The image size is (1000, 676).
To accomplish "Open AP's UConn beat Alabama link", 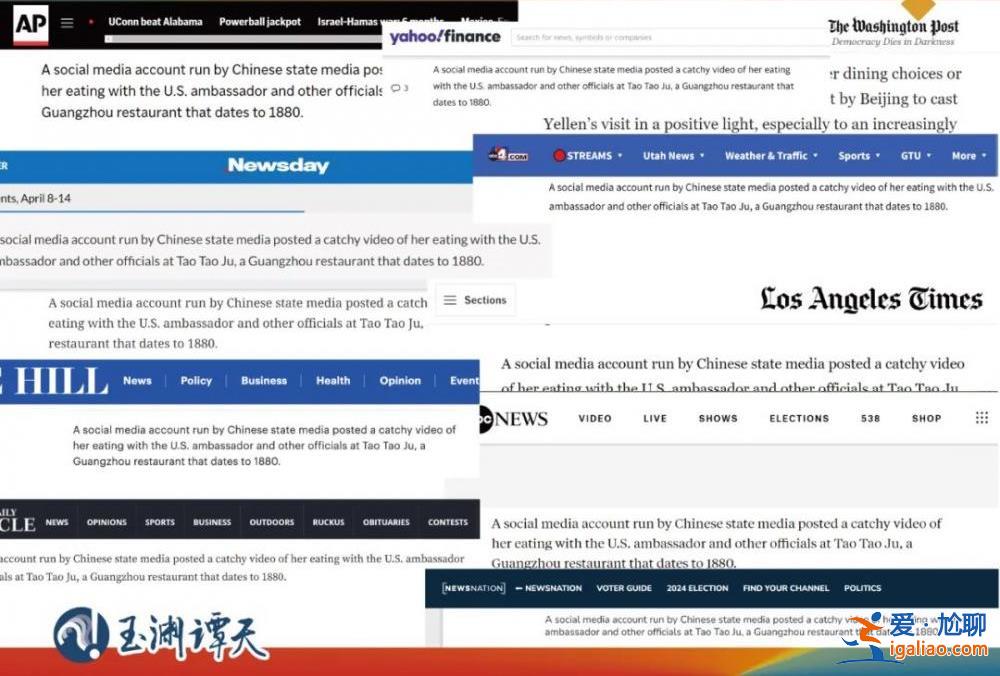I will pos(155,22).
